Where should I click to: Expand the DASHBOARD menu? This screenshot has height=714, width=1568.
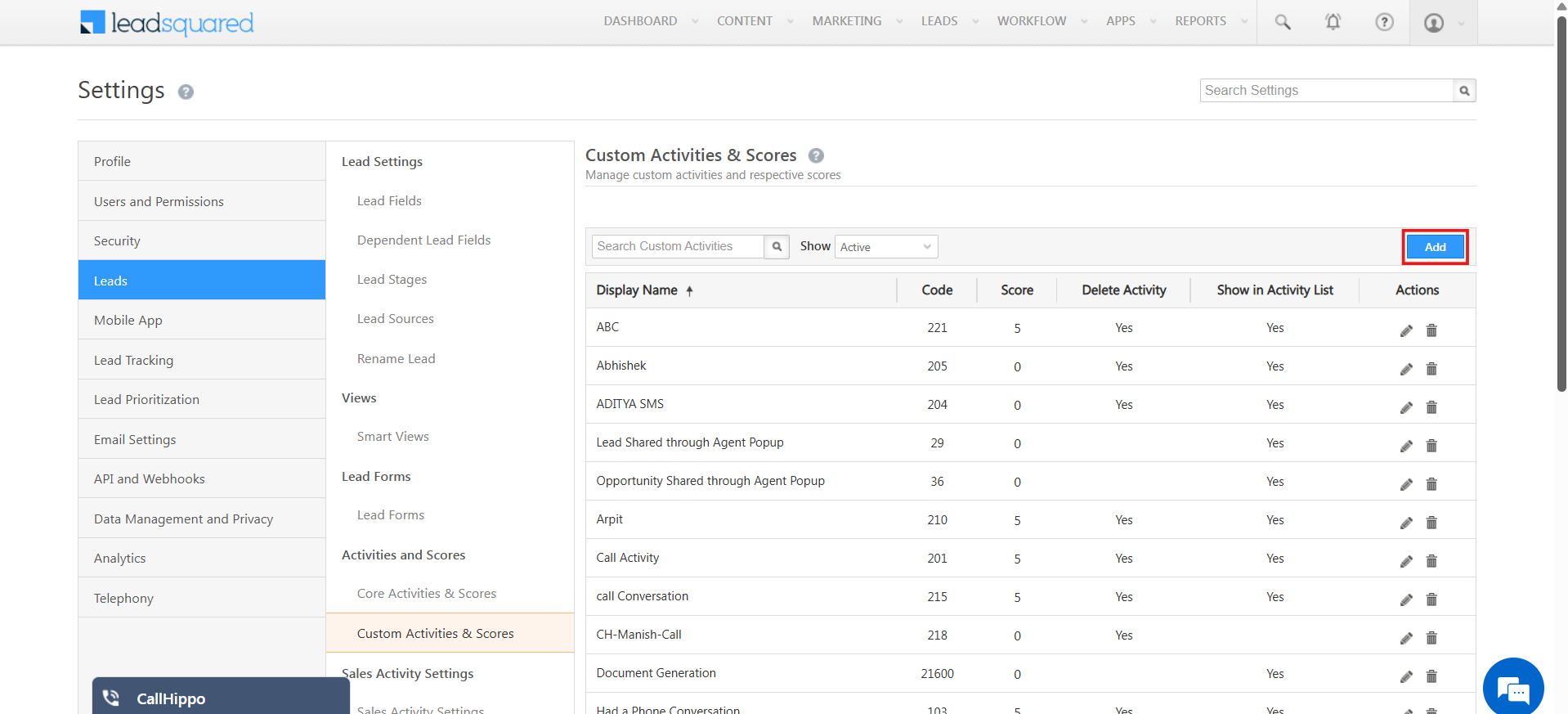tap(651, 21)
